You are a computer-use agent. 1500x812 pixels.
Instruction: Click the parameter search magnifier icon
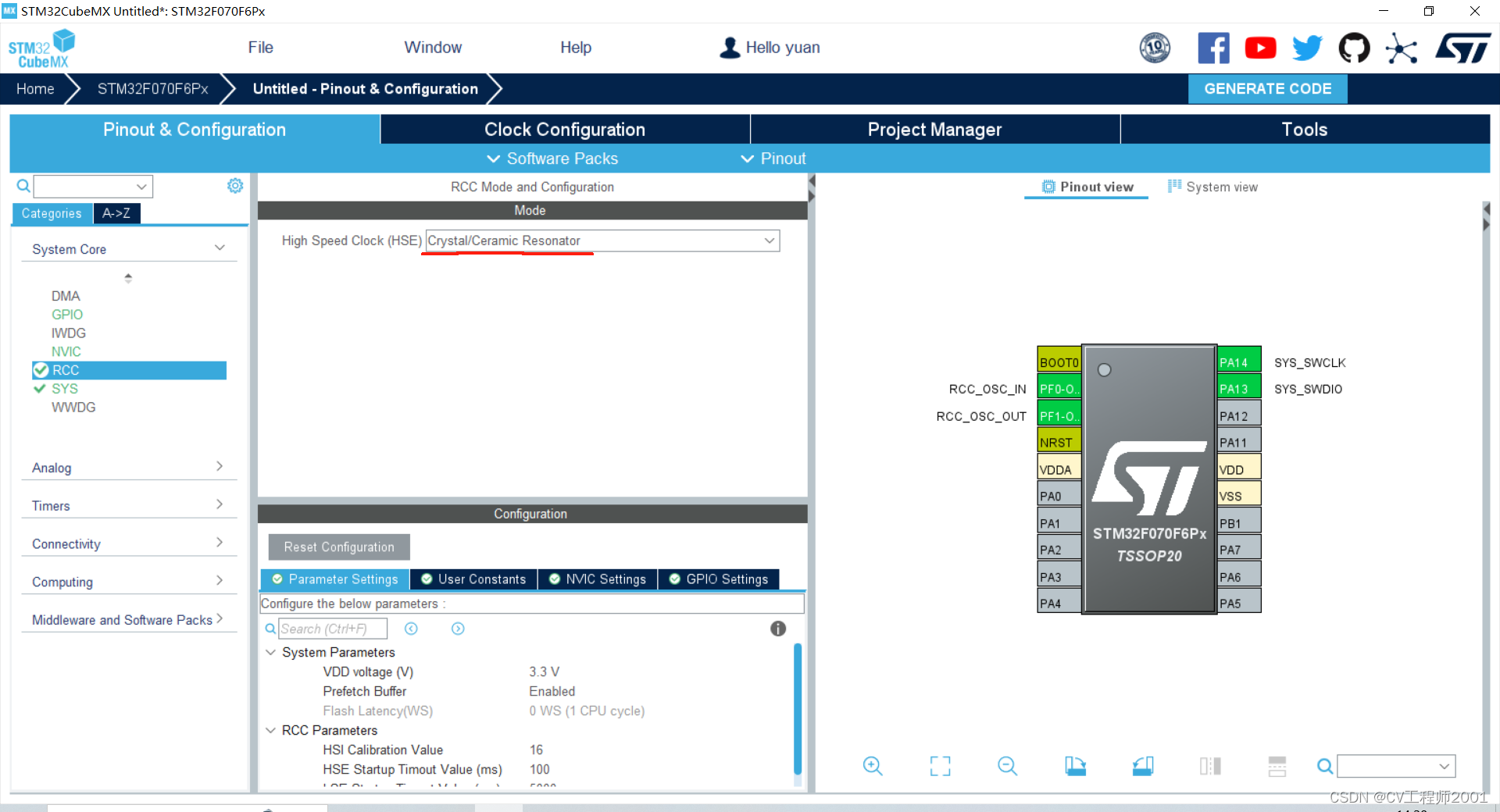(270, 629)
